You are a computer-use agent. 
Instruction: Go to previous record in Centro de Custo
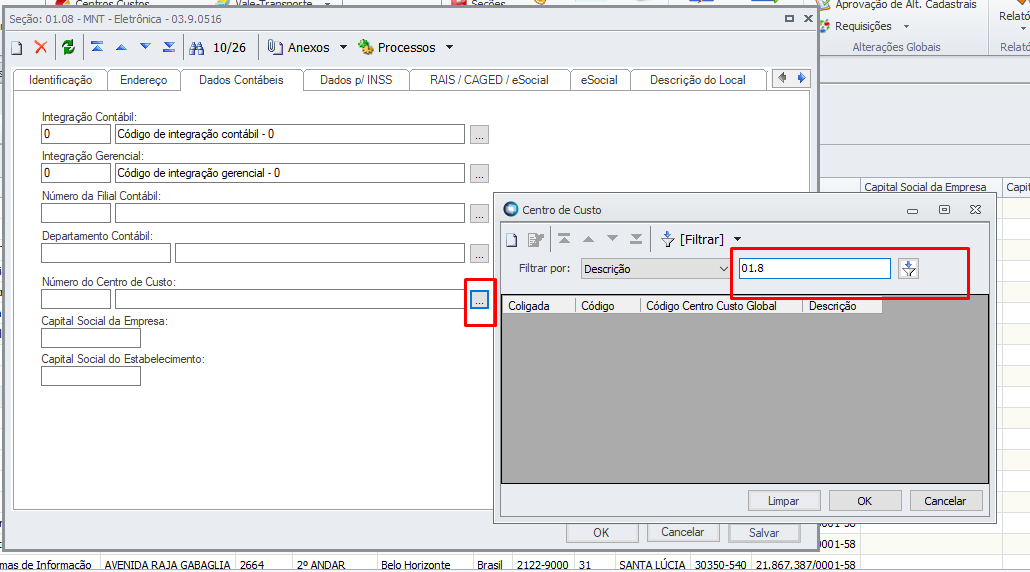click(x=588, y=239)
